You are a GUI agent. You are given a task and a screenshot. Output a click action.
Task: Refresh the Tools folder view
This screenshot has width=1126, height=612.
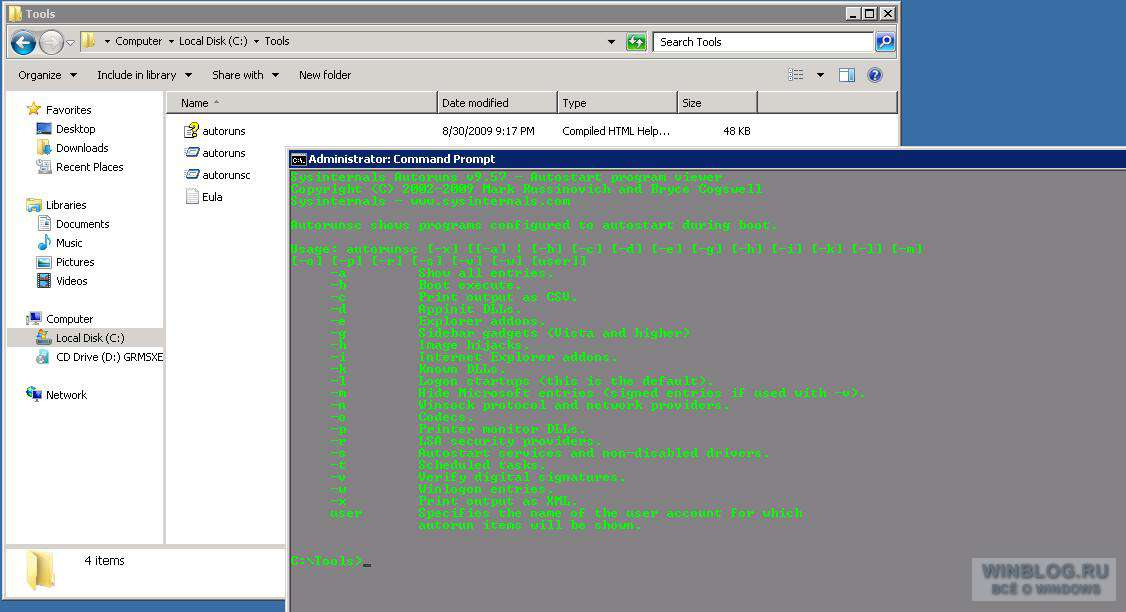(636, 42)
